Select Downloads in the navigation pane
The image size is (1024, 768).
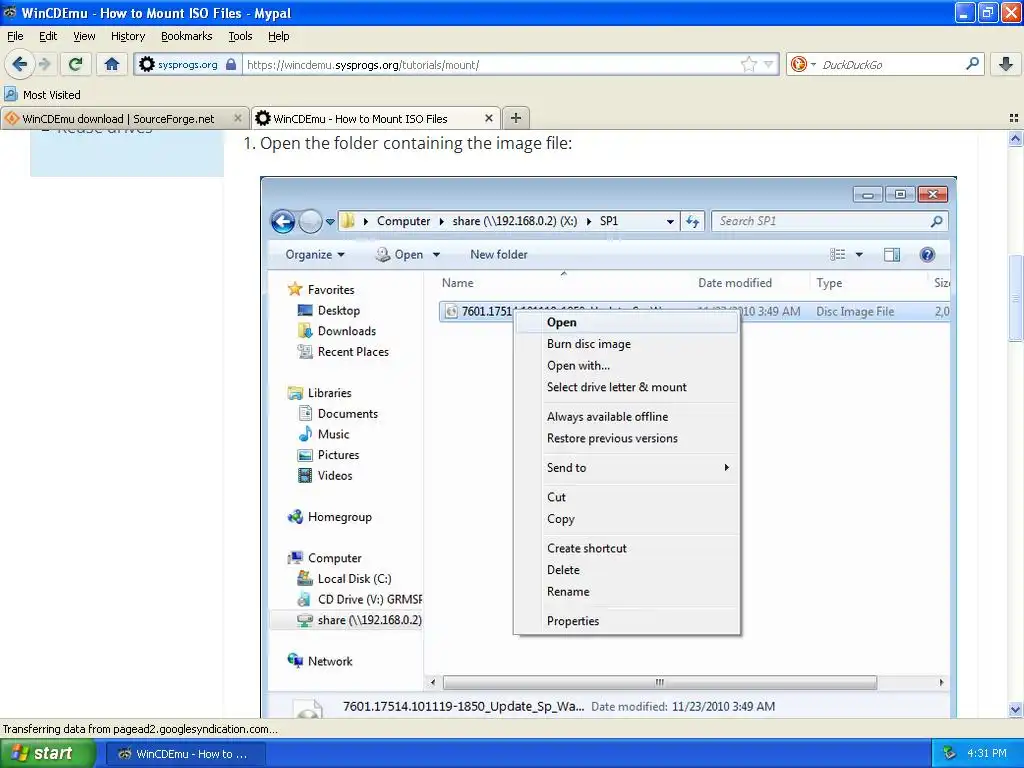coord(337,331)
